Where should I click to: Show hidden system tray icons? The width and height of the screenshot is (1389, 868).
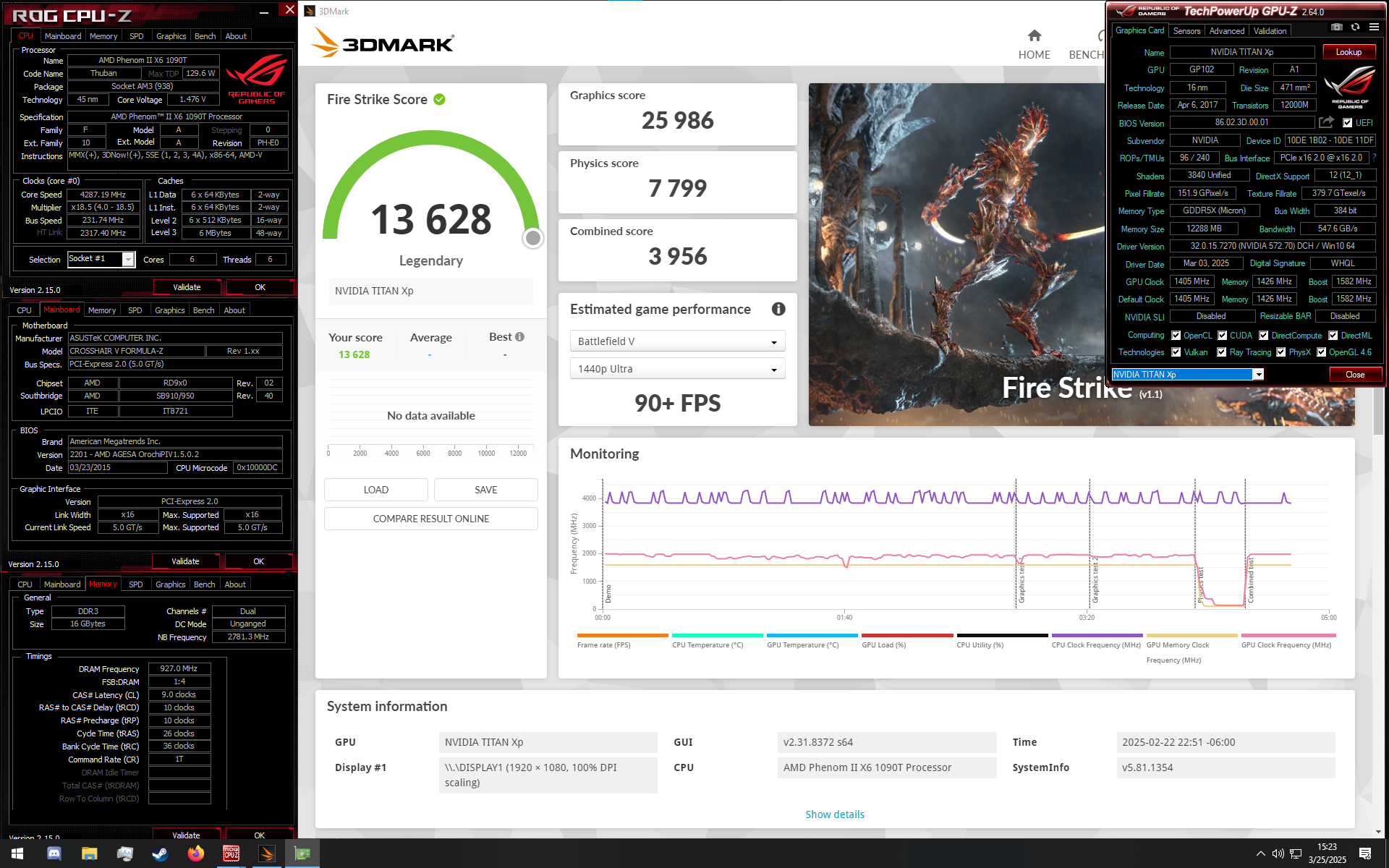tap(1260, 854)
